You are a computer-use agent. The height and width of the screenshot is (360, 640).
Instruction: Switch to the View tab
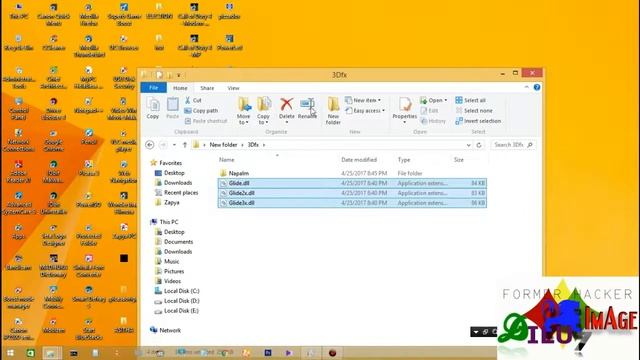pyautogui.click(x=233, y=88)
